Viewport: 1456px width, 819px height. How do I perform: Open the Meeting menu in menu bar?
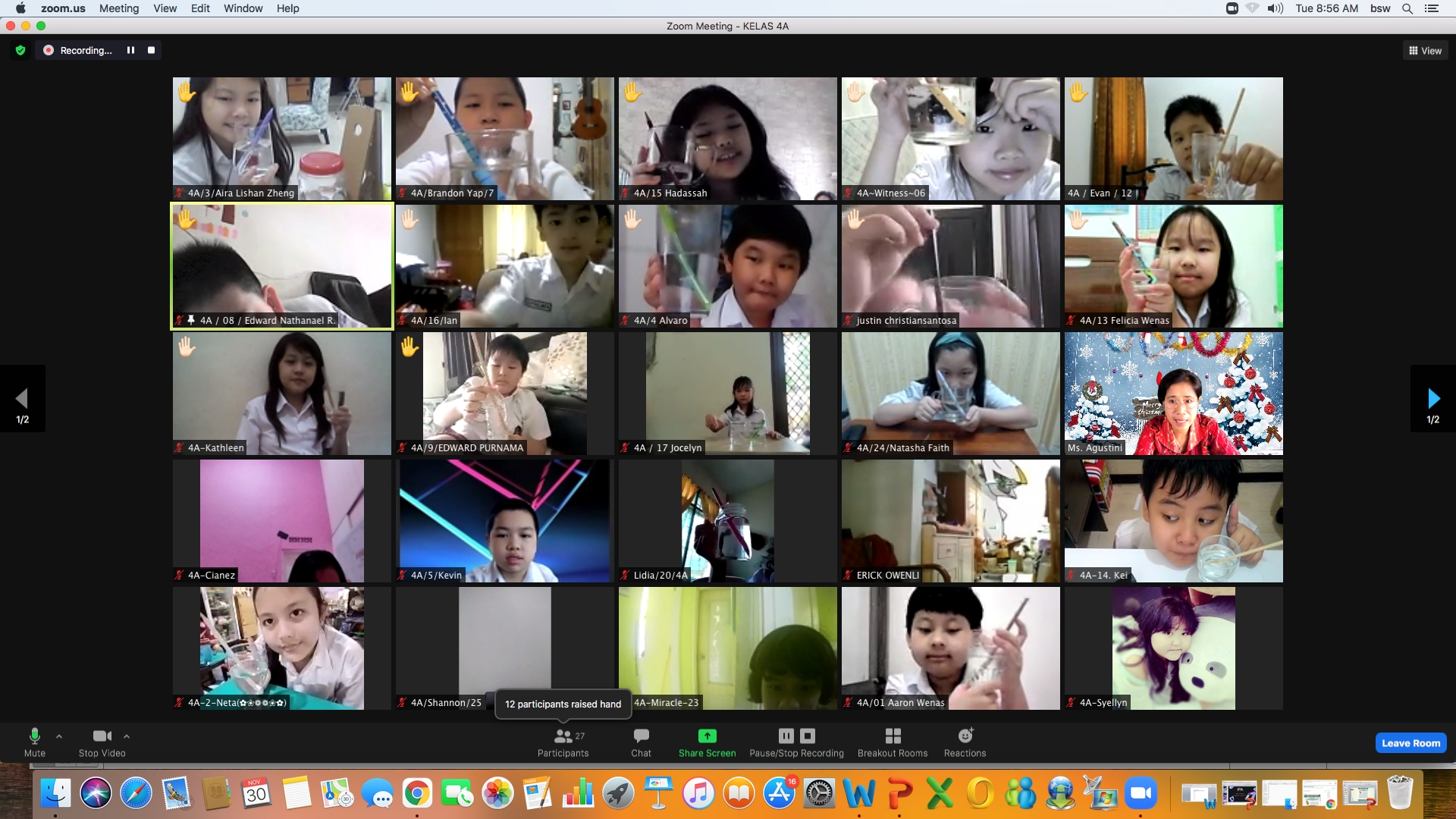(x=119, y=8)
